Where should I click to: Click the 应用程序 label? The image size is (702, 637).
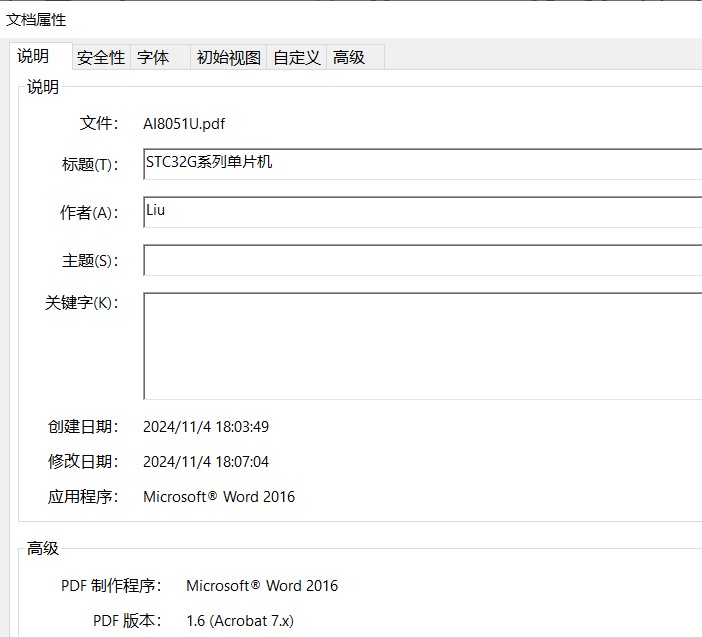[83, 496]
